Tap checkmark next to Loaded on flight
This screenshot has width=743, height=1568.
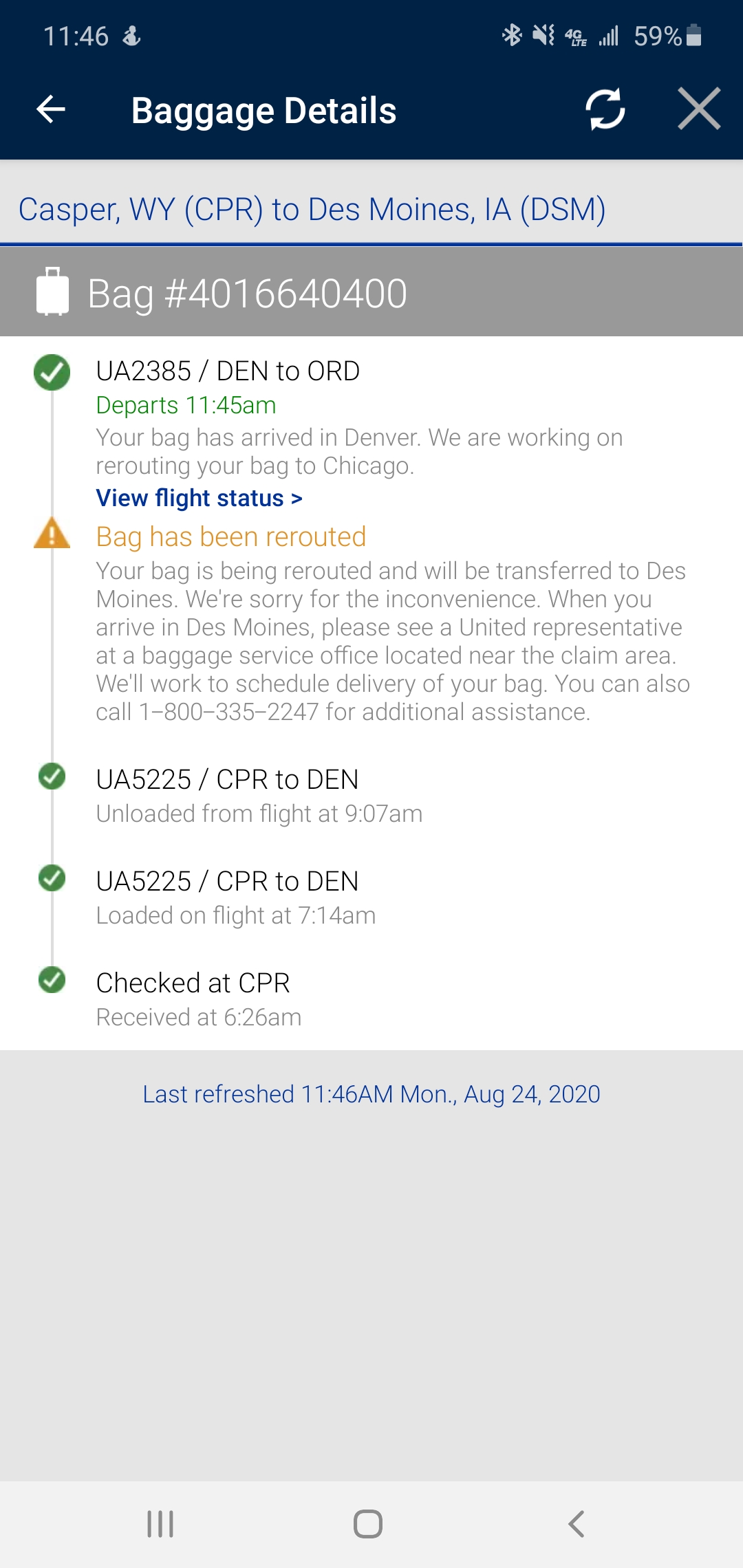click(52, 878)
